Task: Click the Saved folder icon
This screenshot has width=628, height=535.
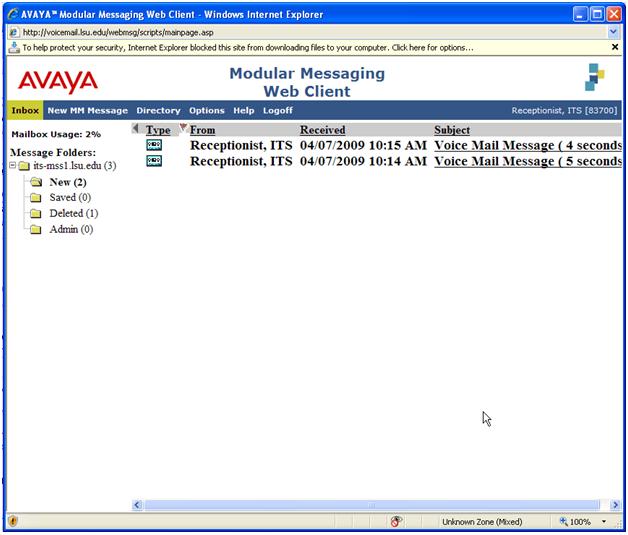Action: click(36, 197)
